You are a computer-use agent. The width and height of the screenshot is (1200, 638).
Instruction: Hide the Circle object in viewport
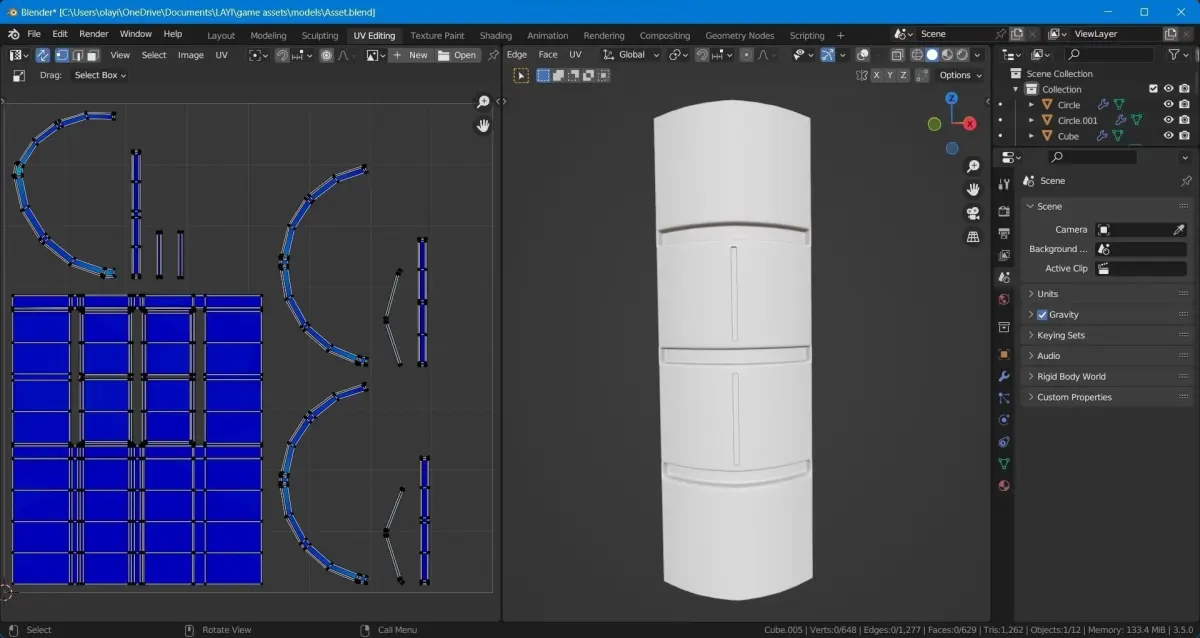[1168, 105]
